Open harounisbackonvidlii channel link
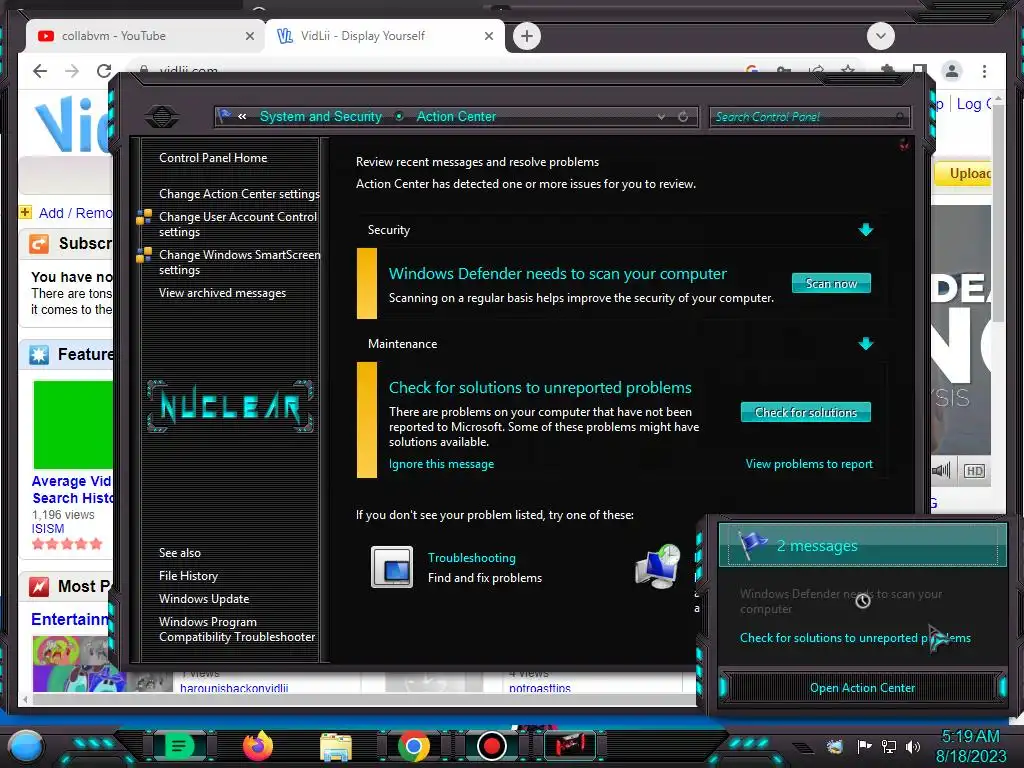 234,688
